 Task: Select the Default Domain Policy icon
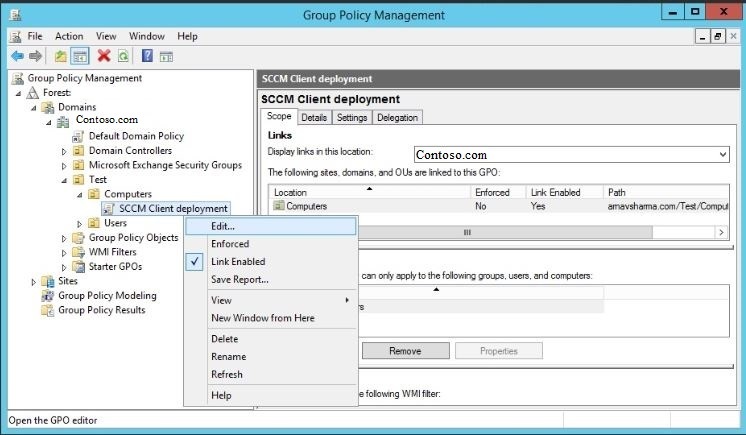[78, 137]
